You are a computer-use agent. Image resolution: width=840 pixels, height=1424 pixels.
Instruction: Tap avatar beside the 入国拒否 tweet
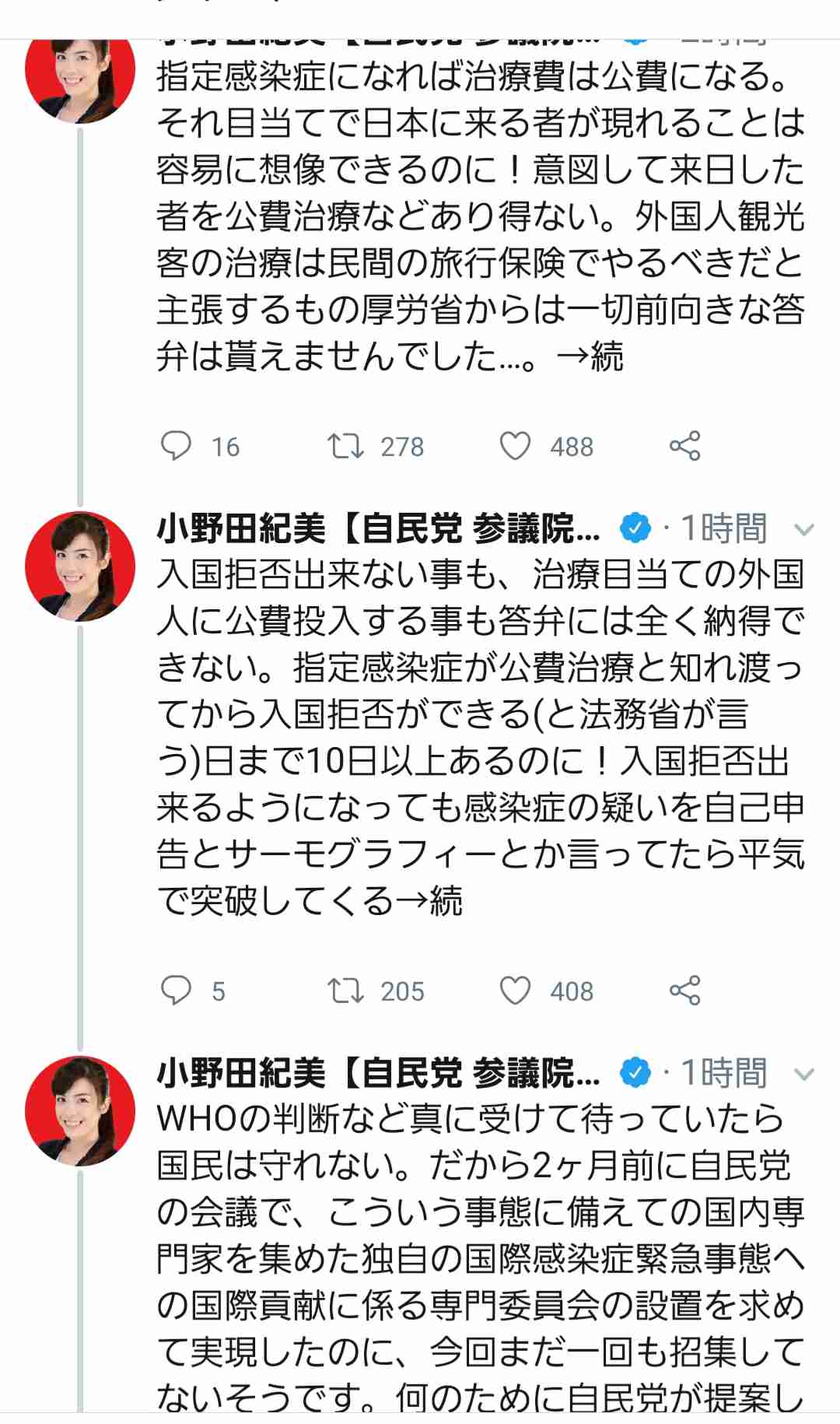80,566
